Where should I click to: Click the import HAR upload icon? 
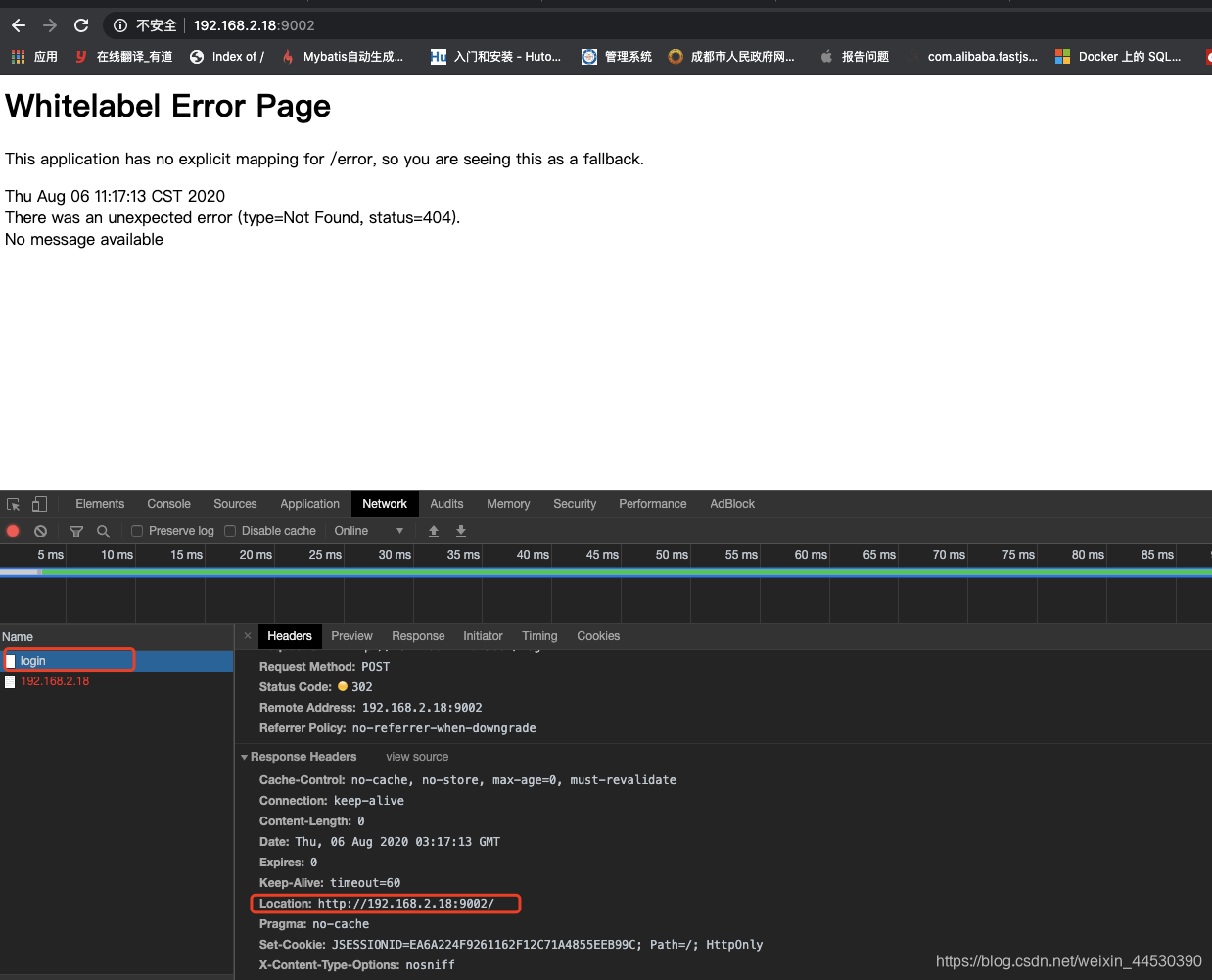[434, 531]
